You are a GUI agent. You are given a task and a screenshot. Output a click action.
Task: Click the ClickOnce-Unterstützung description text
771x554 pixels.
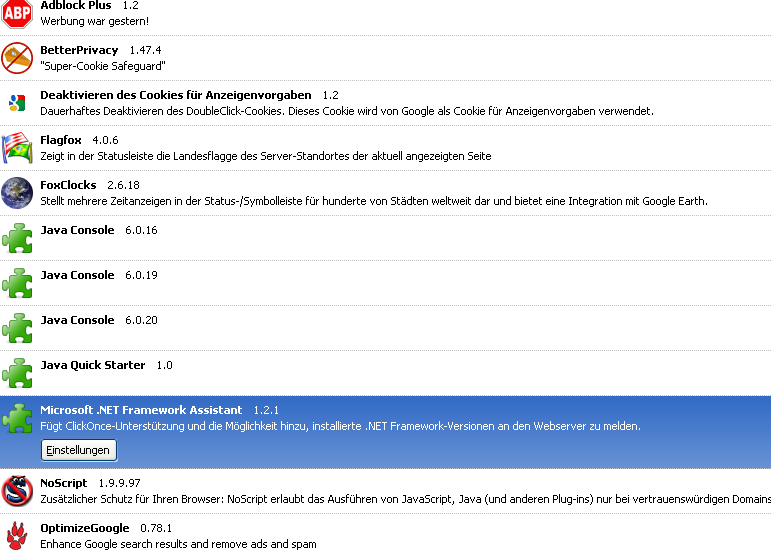(340, 426)
